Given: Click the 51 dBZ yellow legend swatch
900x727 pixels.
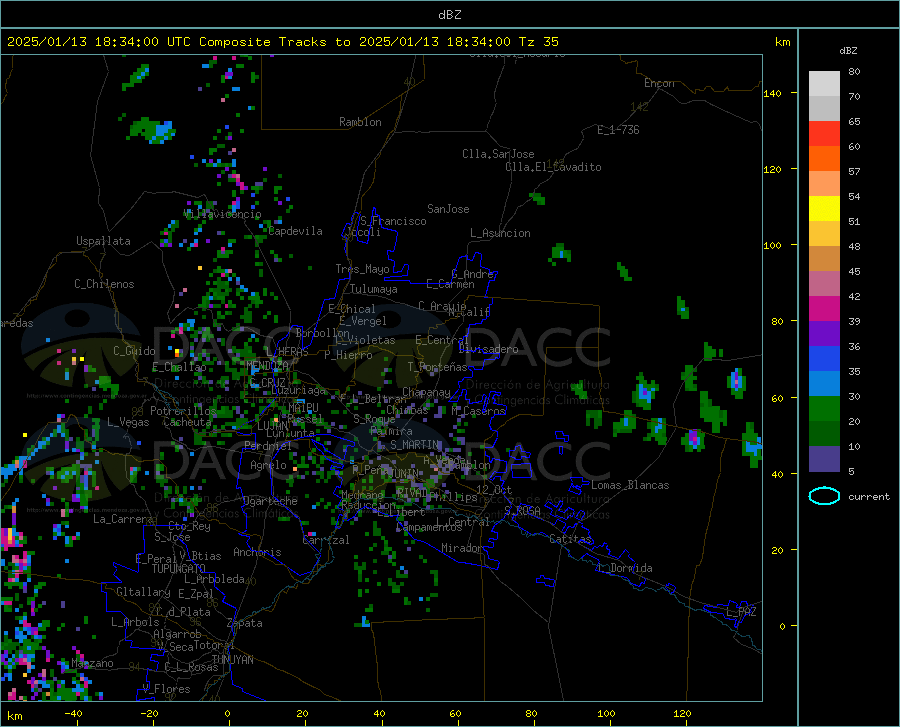Looking at the screenshot, I should point(824,208).
